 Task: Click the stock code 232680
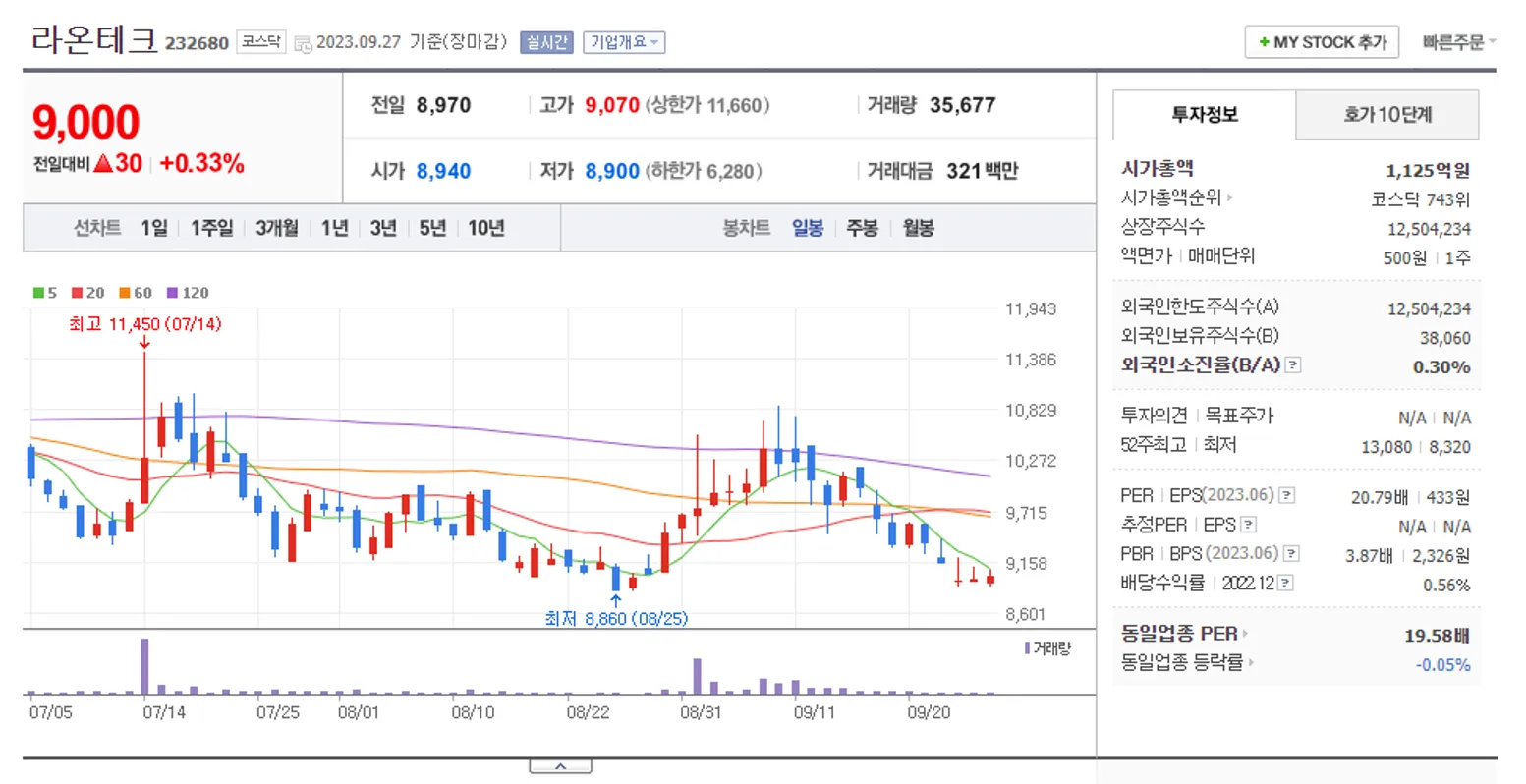click(x=197, y=43)
